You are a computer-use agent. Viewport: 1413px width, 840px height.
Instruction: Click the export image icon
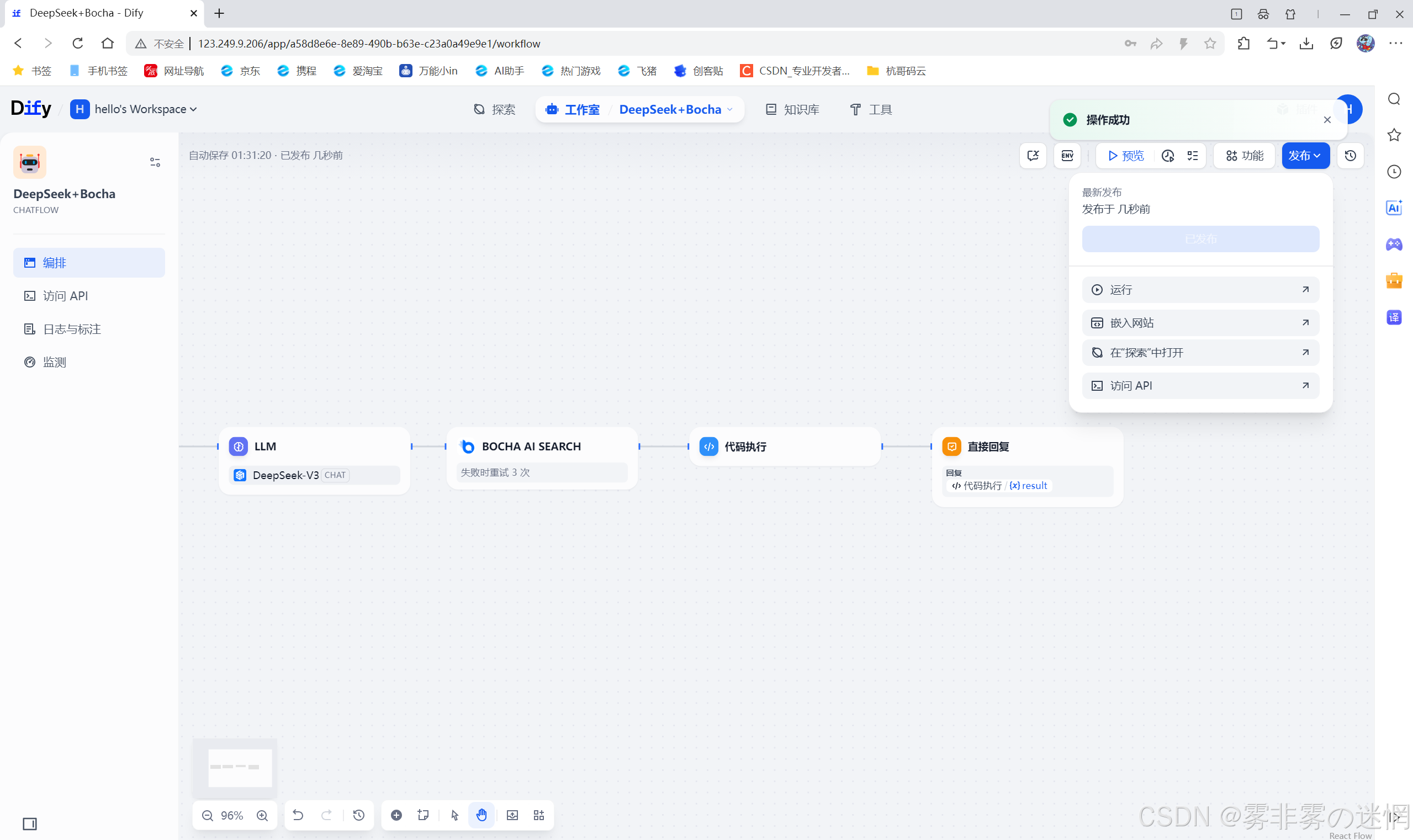(x=512, y=815)
